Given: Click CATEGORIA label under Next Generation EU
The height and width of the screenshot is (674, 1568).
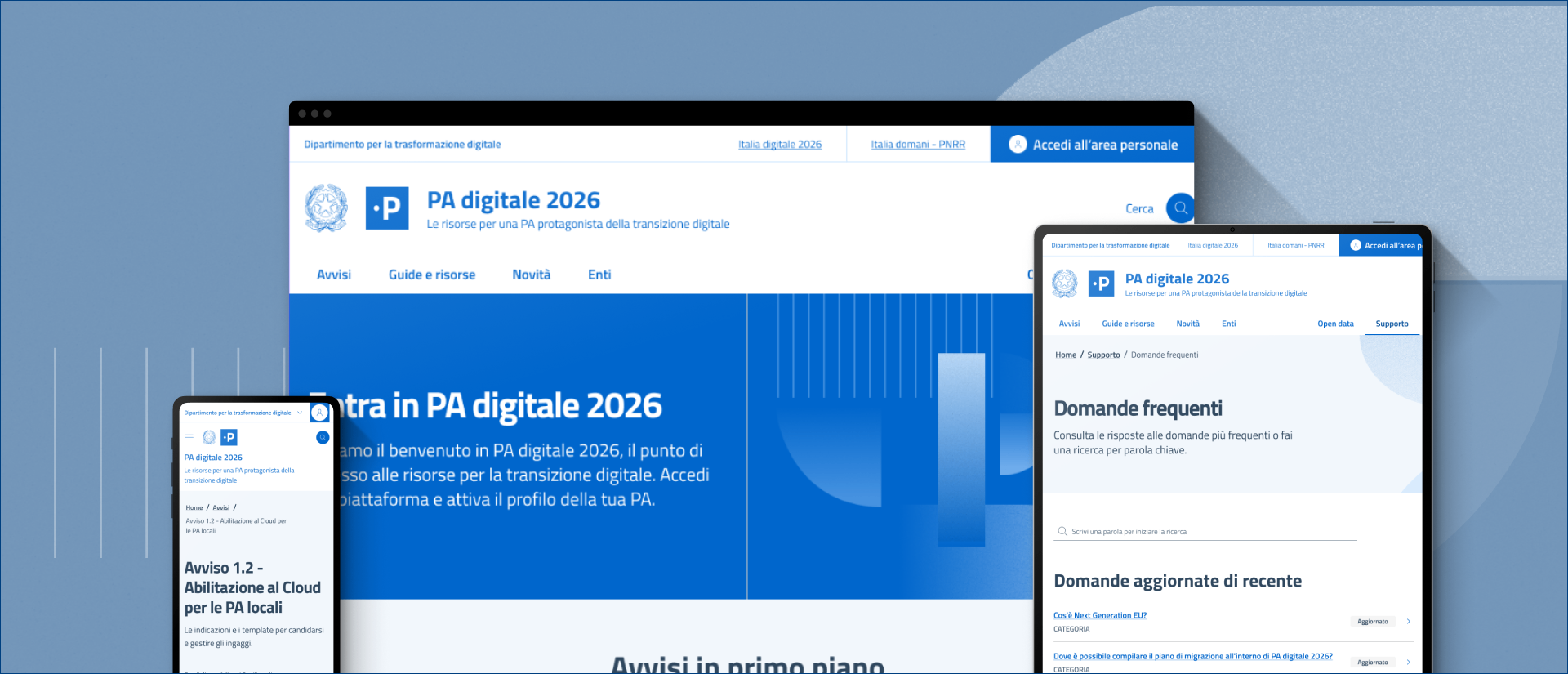Looking at the screenshot, I should 1071,629.
